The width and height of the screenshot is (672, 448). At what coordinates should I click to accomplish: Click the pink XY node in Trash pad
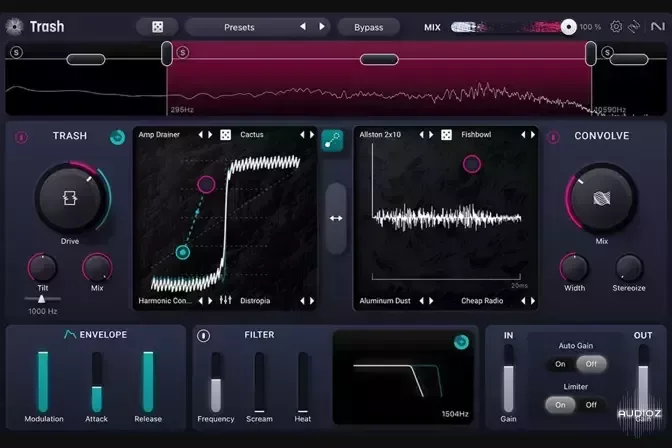click(x=206, y=184)
